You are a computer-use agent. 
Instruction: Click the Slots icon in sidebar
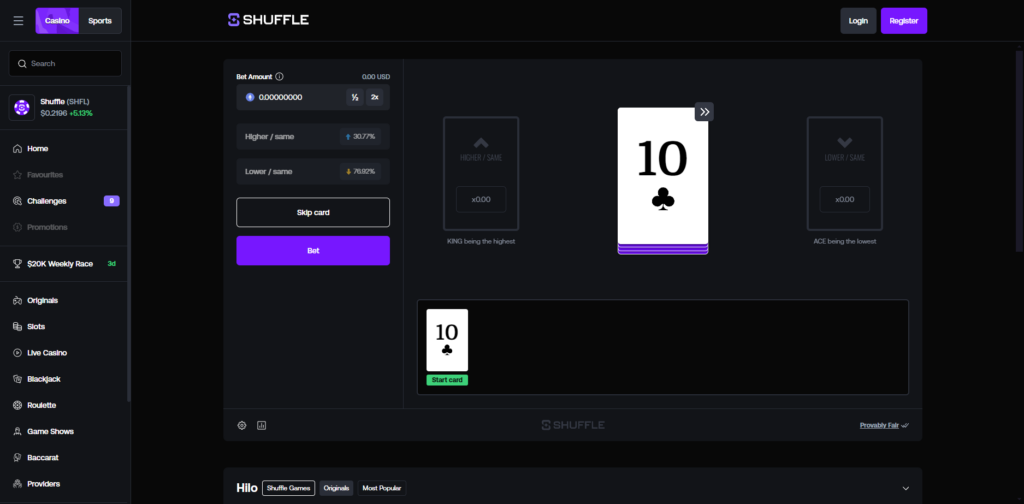coord(18,326)
